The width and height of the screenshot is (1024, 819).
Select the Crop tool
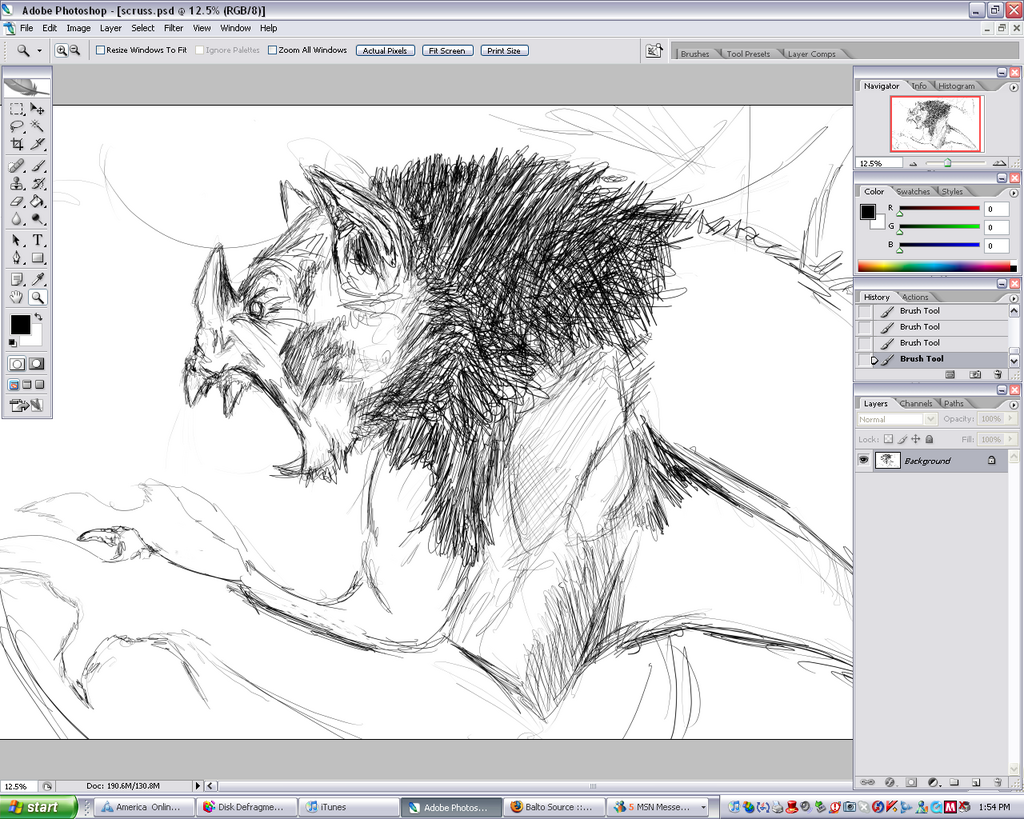click(x=17, y=144)
